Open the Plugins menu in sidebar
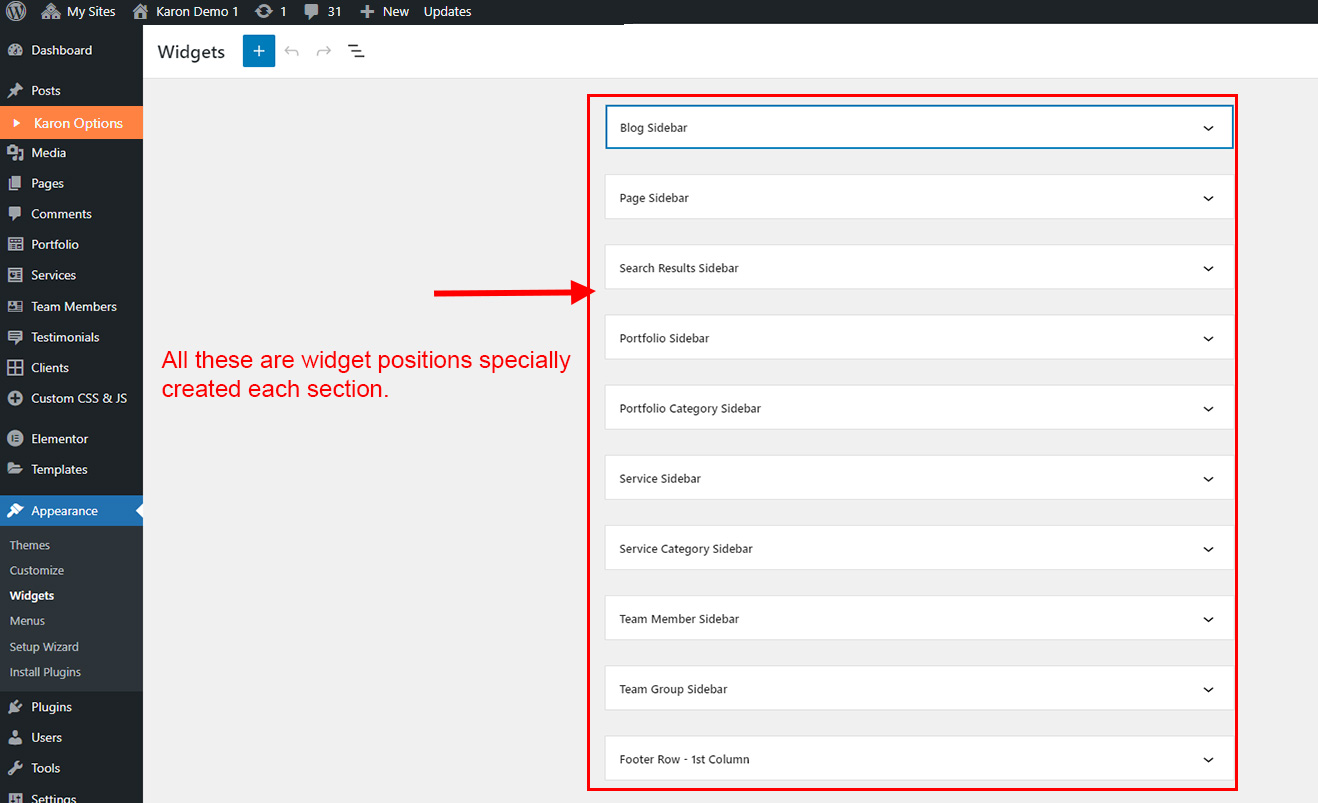The height and width of the screenshot is (803, 1318). tap(52, 707)
